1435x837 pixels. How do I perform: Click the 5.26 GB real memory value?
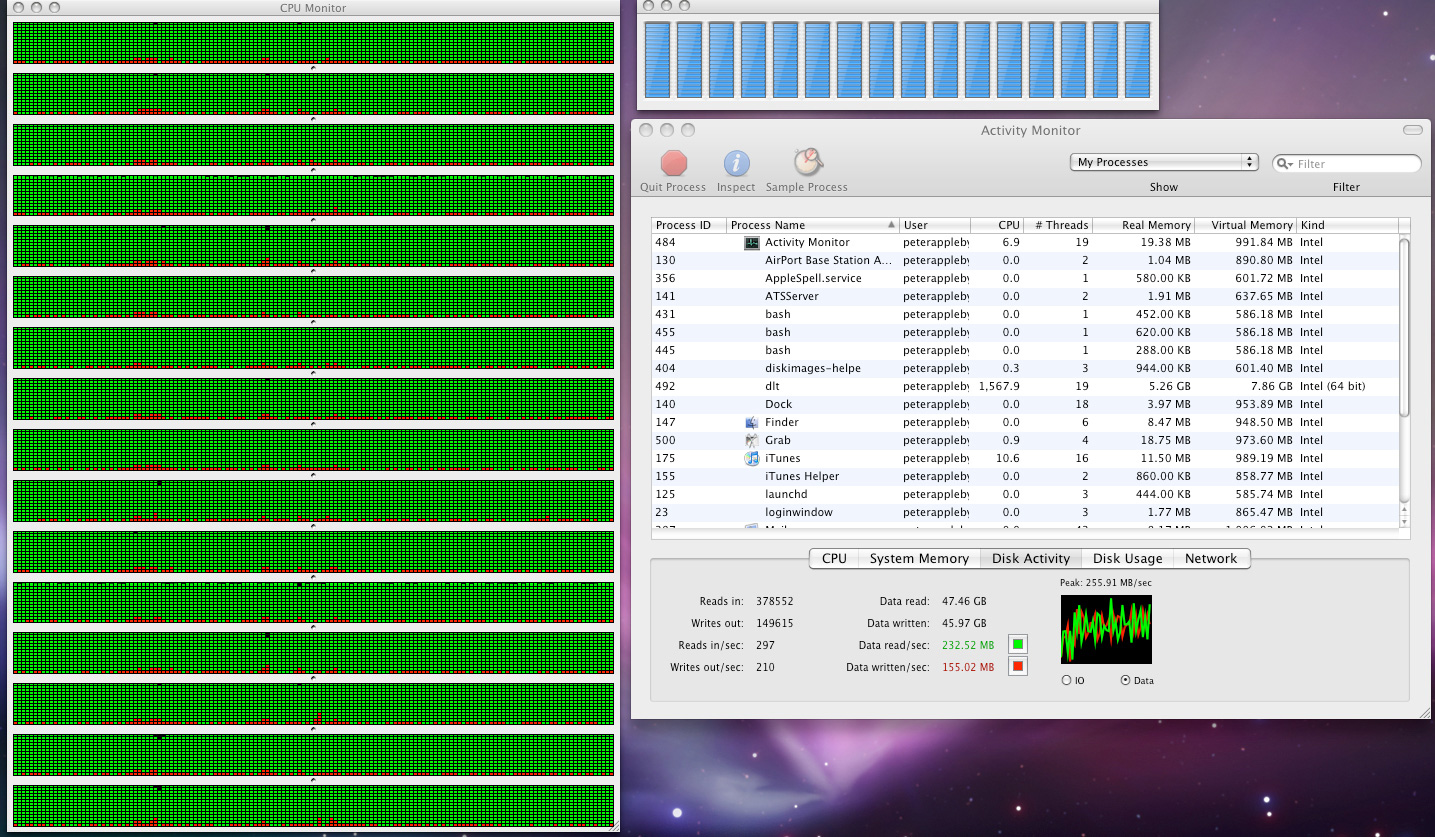point(1168,386)
